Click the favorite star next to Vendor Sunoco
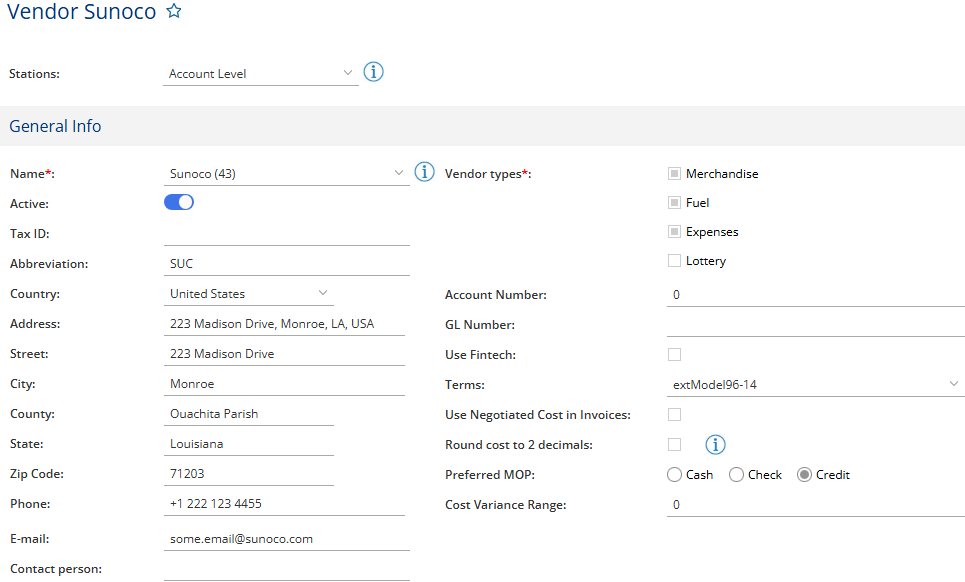This screenshot has width=965, height=582. [174, 12]
